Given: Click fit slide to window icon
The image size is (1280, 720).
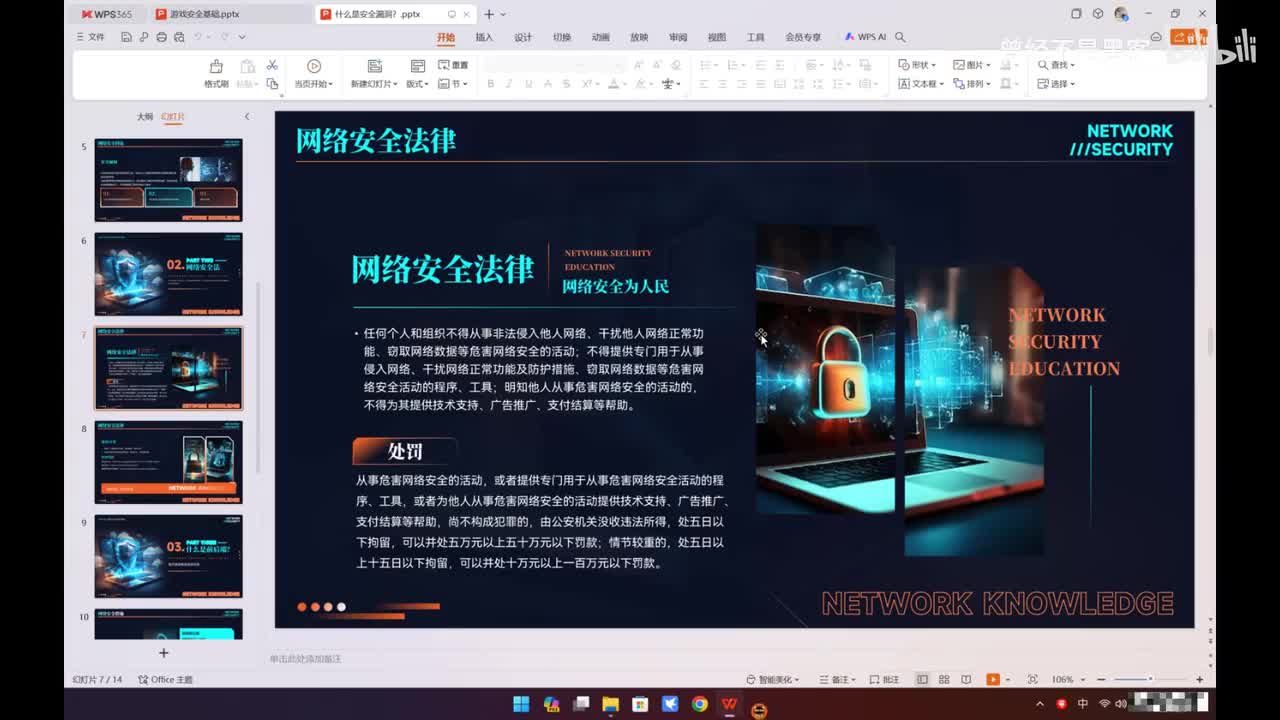Looking at the screenshot, I should pyautogui.click(x=1033, y=679).
